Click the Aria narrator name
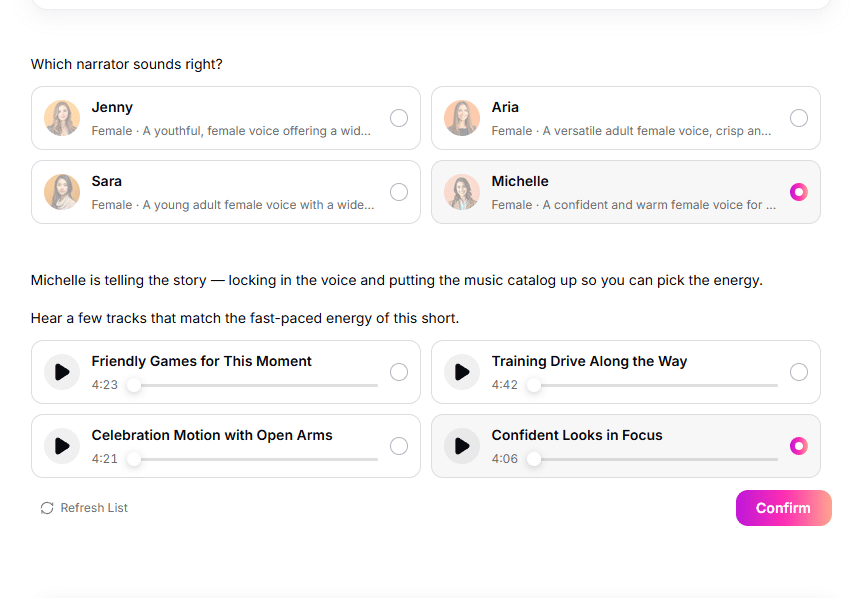The height and width of the screenshot is (598, 856). (505, 108)
